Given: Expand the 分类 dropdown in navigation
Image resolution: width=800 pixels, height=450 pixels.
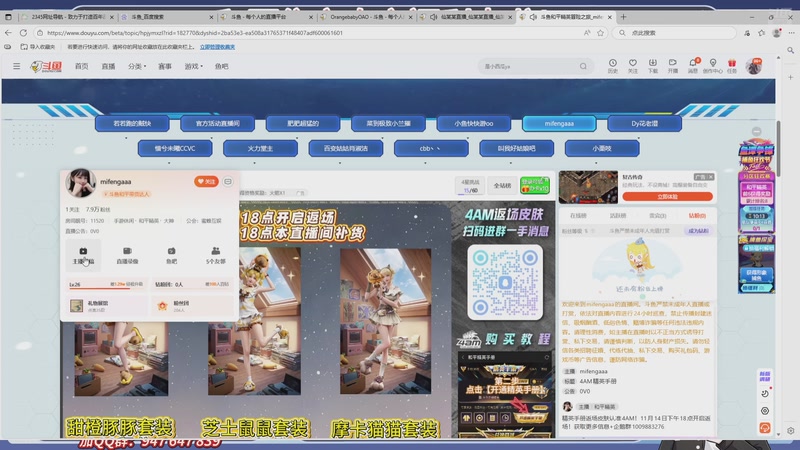Looking at the screenshot, I should [137, 66].
